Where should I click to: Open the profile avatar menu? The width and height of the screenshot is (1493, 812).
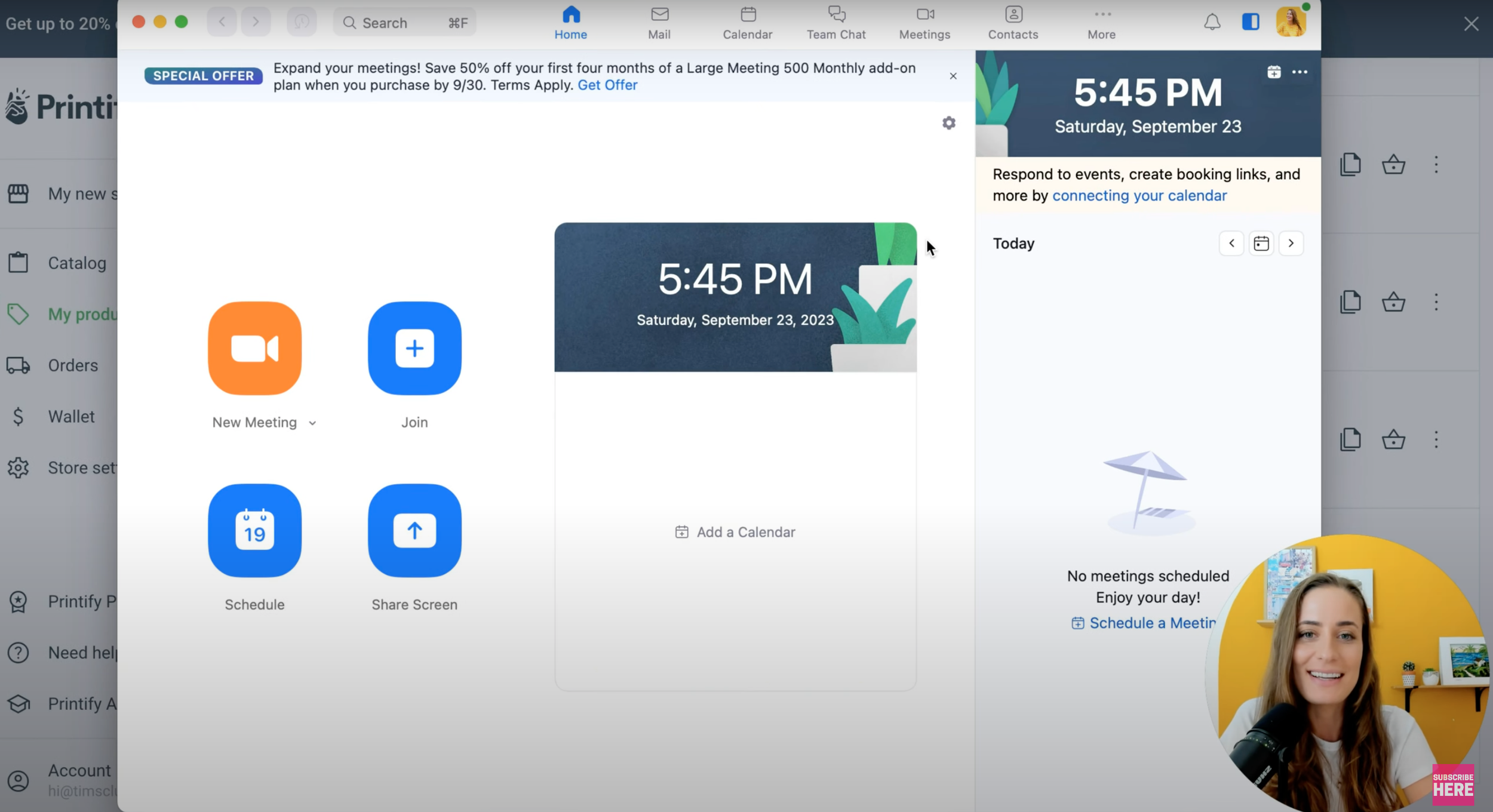pyautogui.click(x=1291, y=22)
